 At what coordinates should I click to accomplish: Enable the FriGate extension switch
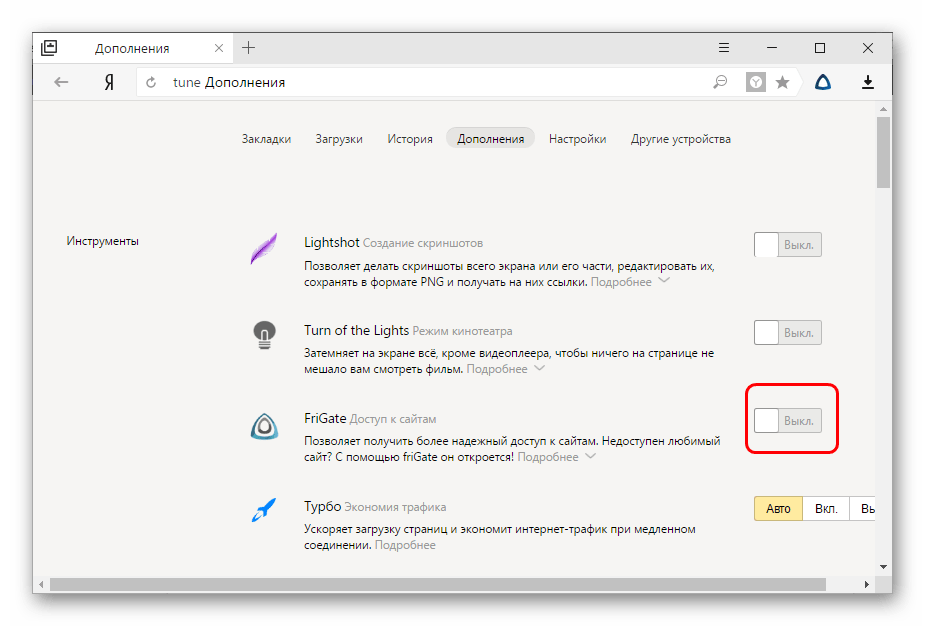tap(787, 421)
